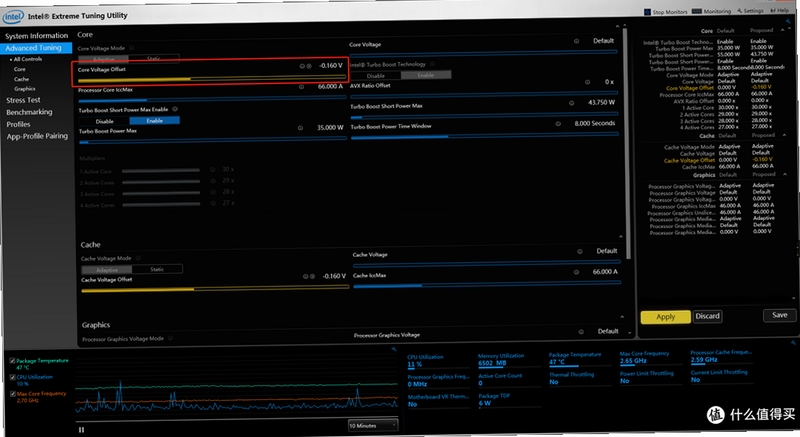Collapse the Core section in center panel
The width and height of the screenshot is (800, 437).
pyautogui.click(x=617, y=26)
